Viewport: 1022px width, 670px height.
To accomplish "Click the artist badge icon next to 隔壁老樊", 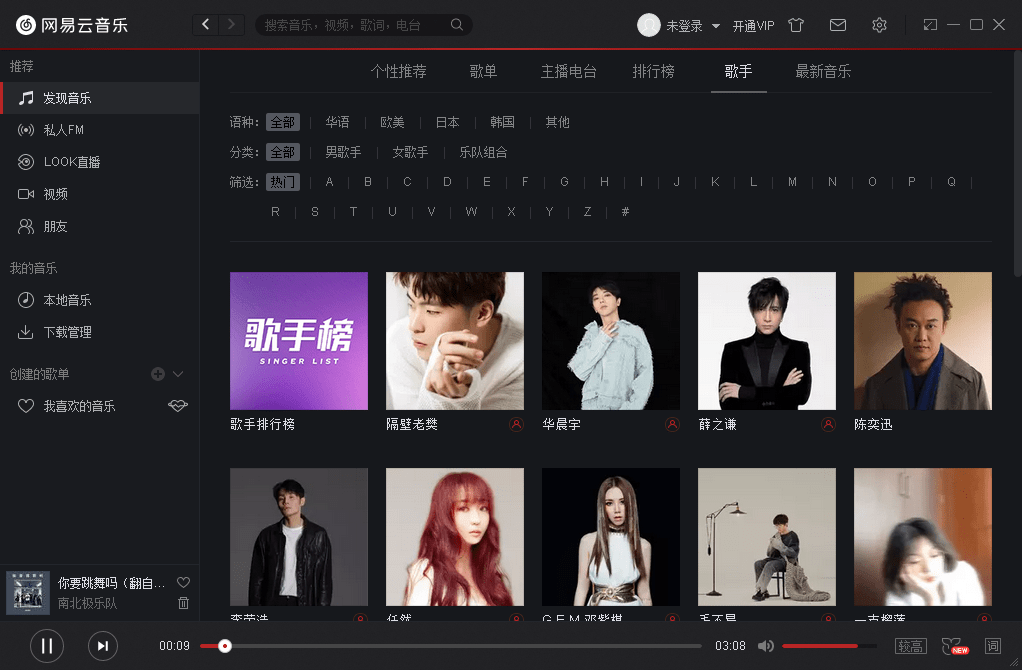I will [516, 425].
